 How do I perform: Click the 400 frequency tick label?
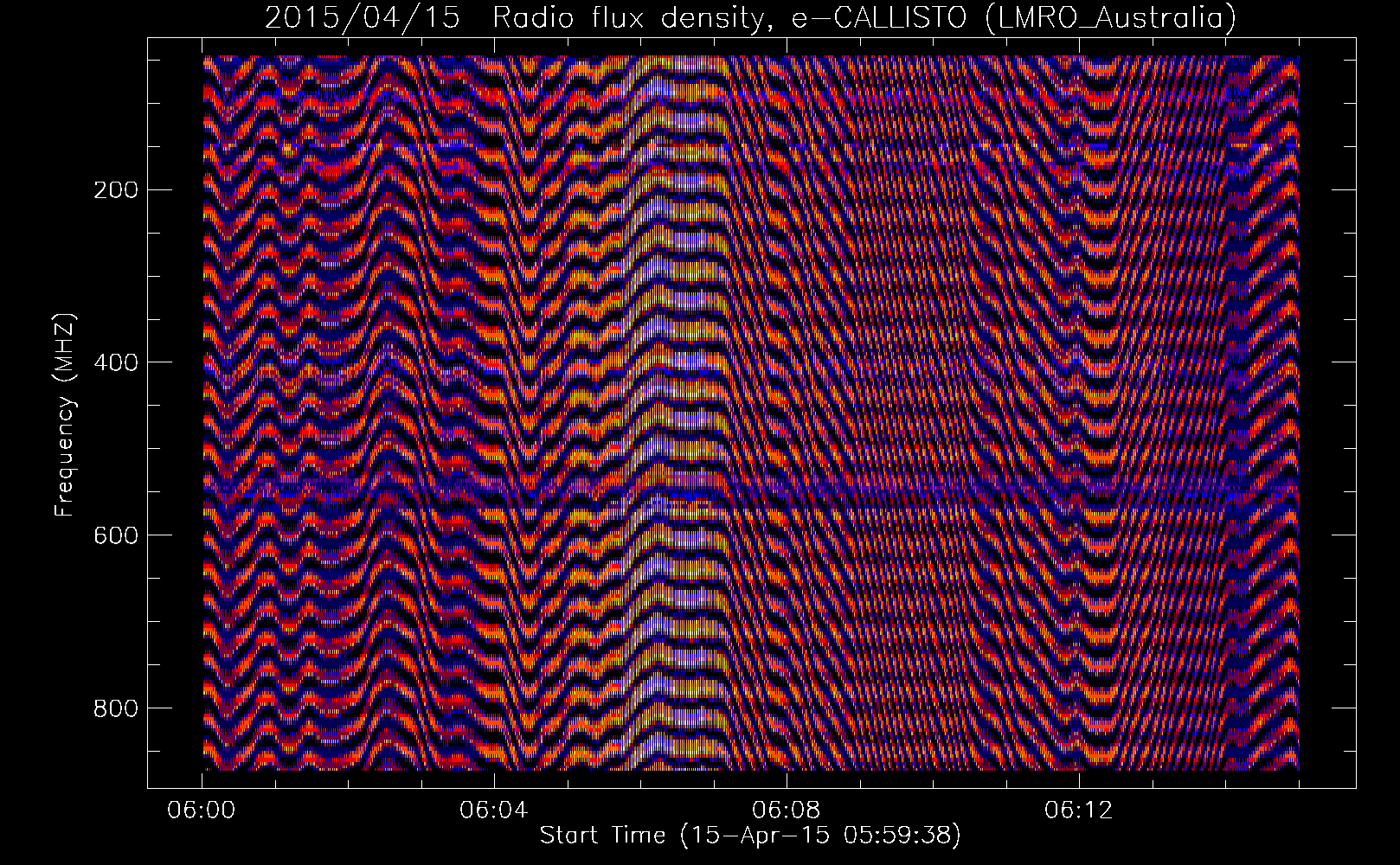pyautogui.click(x=115, y=362)
